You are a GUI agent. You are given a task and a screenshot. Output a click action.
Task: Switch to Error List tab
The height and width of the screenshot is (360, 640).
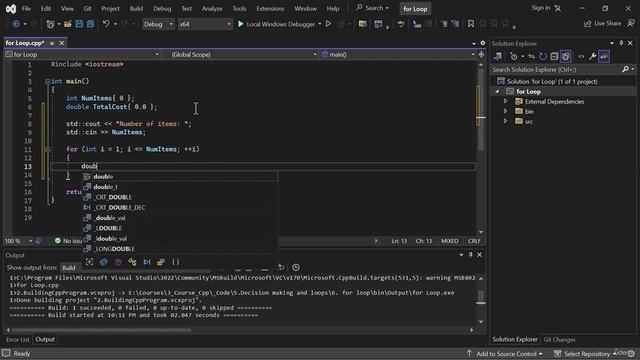click(x=18, y=339)
